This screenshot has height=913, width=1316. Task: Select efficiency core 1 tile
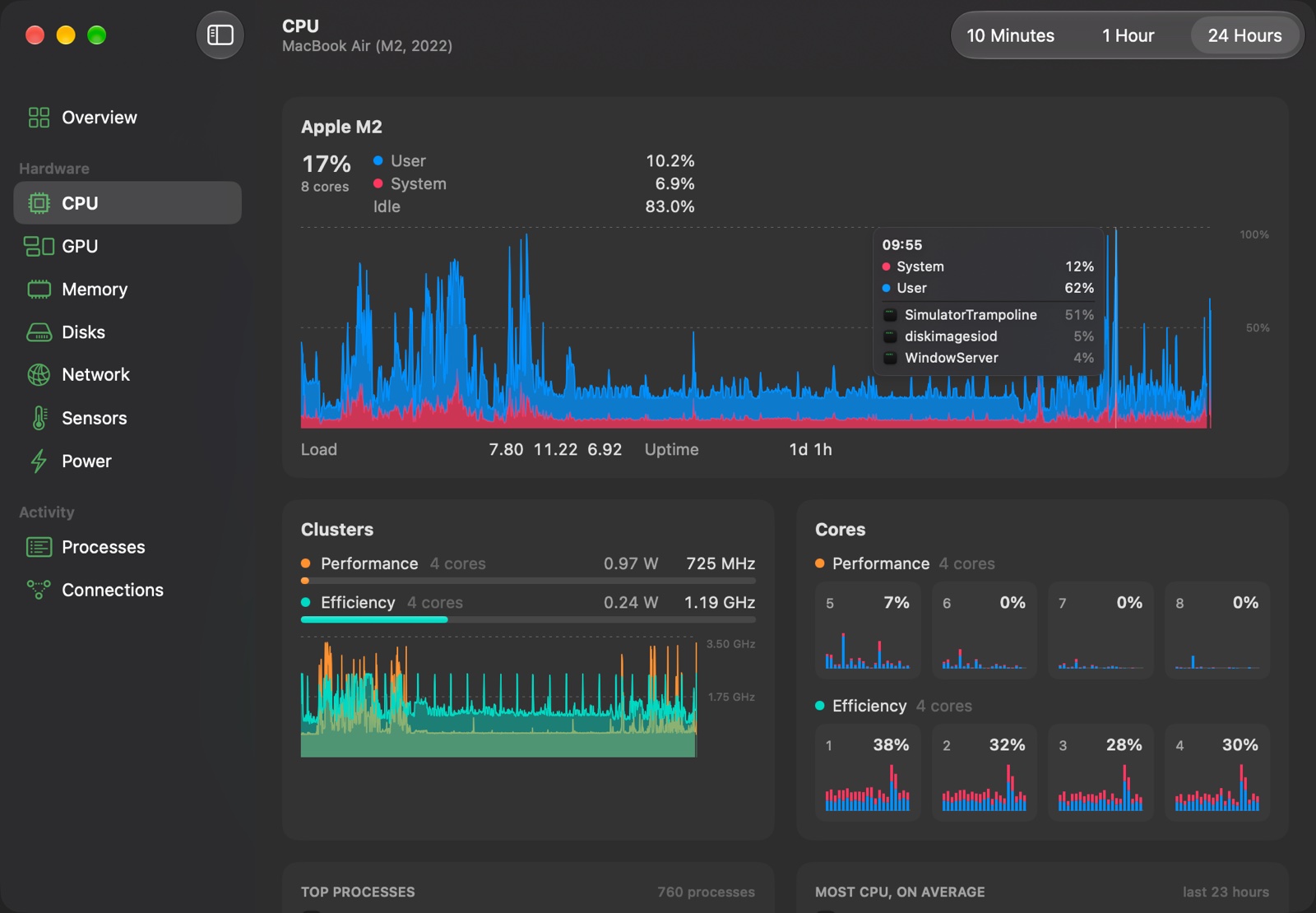pyautogui.click(x=868, y=772)
